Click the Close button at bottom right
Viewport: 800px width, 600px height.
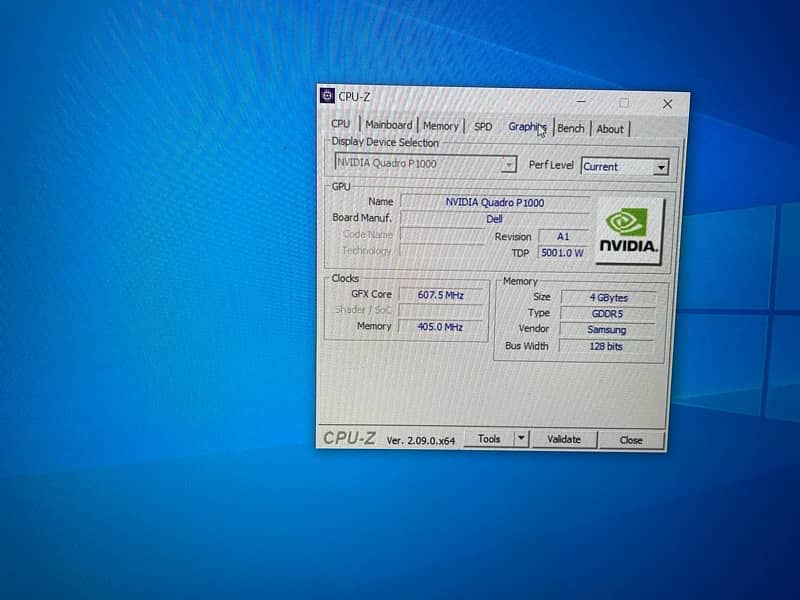pos(631,440)
